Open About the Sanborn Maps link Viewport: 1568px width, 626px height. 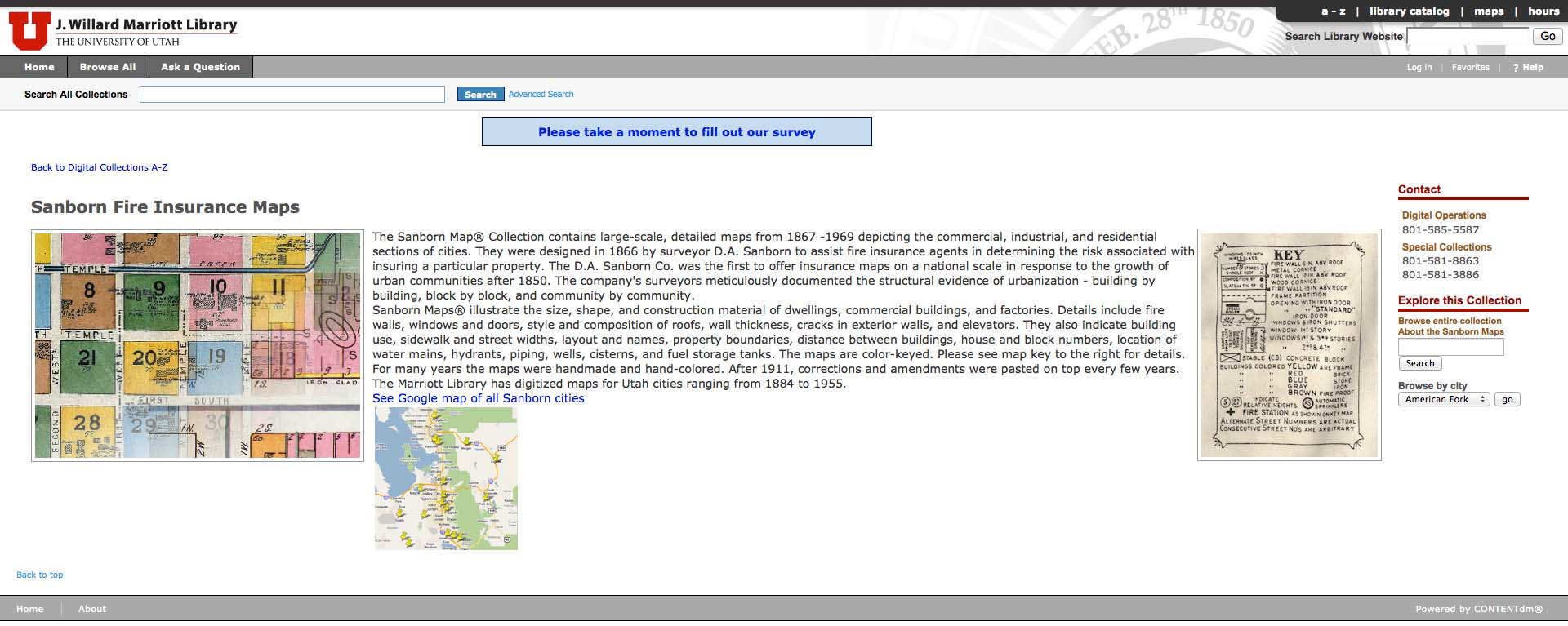[x=1450, y=332]
